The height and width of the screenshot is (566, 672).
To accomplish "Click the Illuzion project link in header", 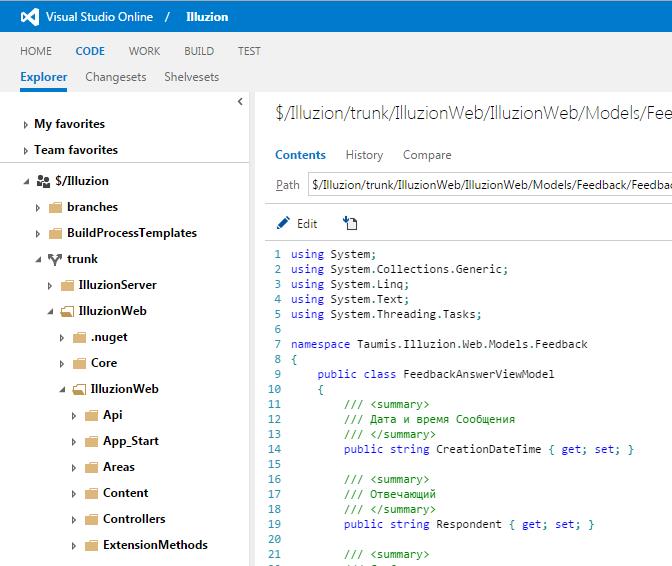I will tap(207, 17).
